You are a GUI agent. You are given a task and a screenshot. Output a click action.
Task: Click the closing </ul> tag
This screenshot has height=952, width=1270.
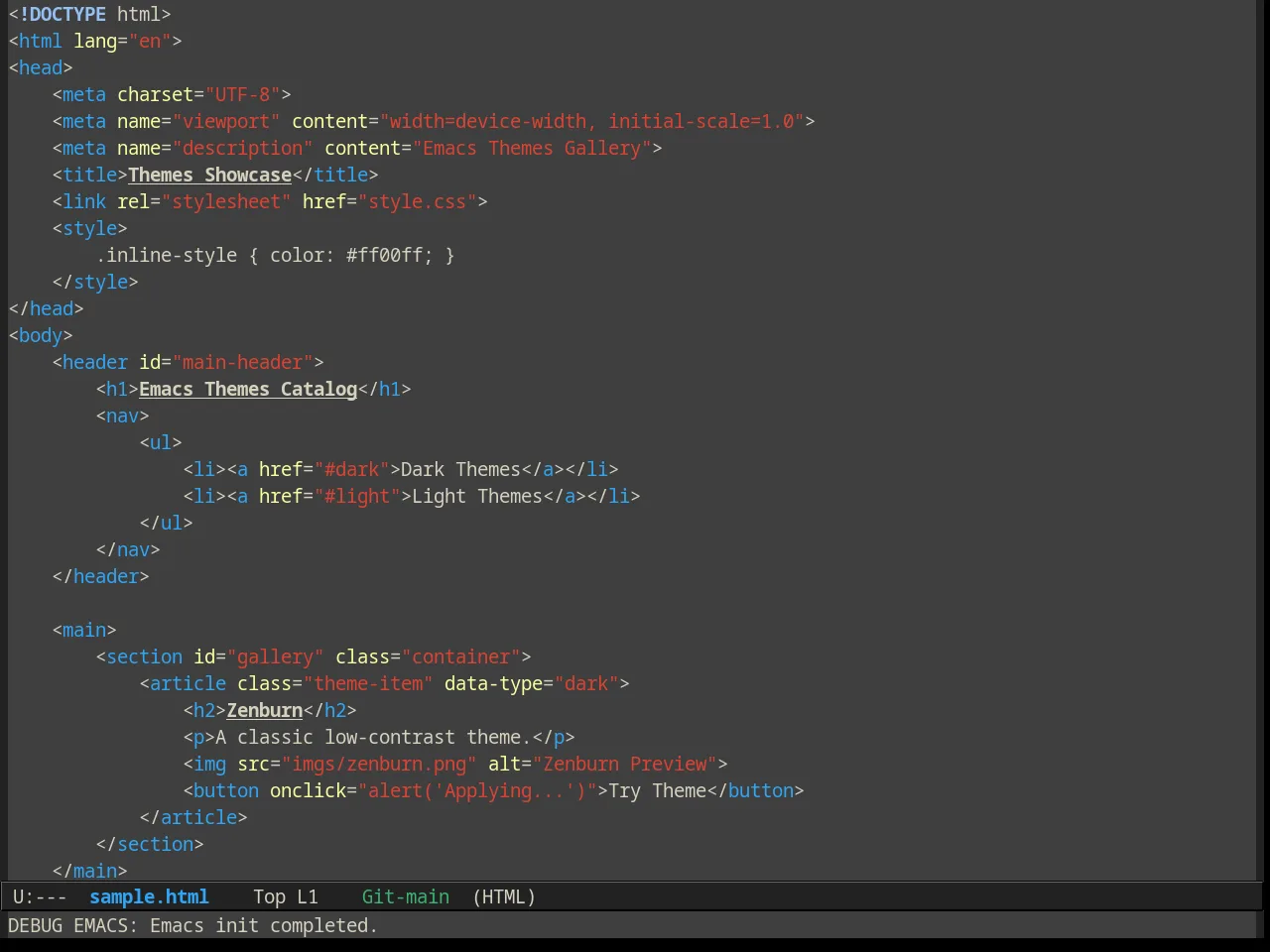tap(166, 523)
